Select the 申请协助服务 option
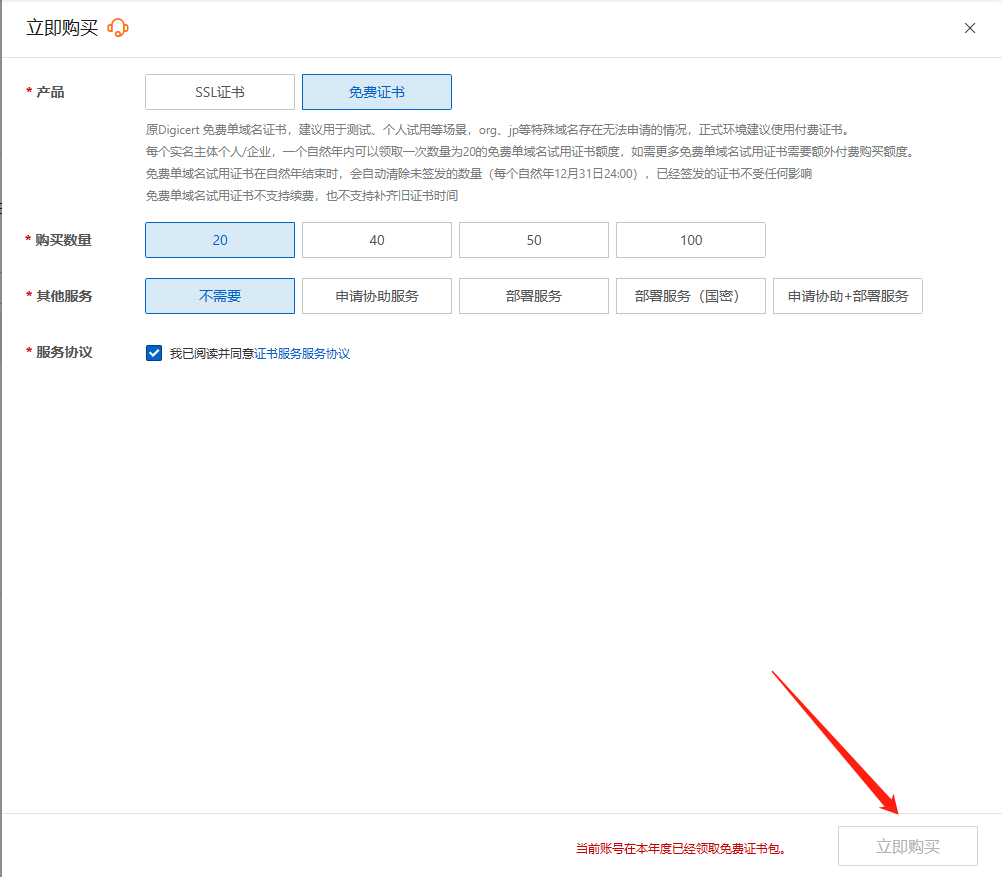1002x877 pixels. (377, 296)
